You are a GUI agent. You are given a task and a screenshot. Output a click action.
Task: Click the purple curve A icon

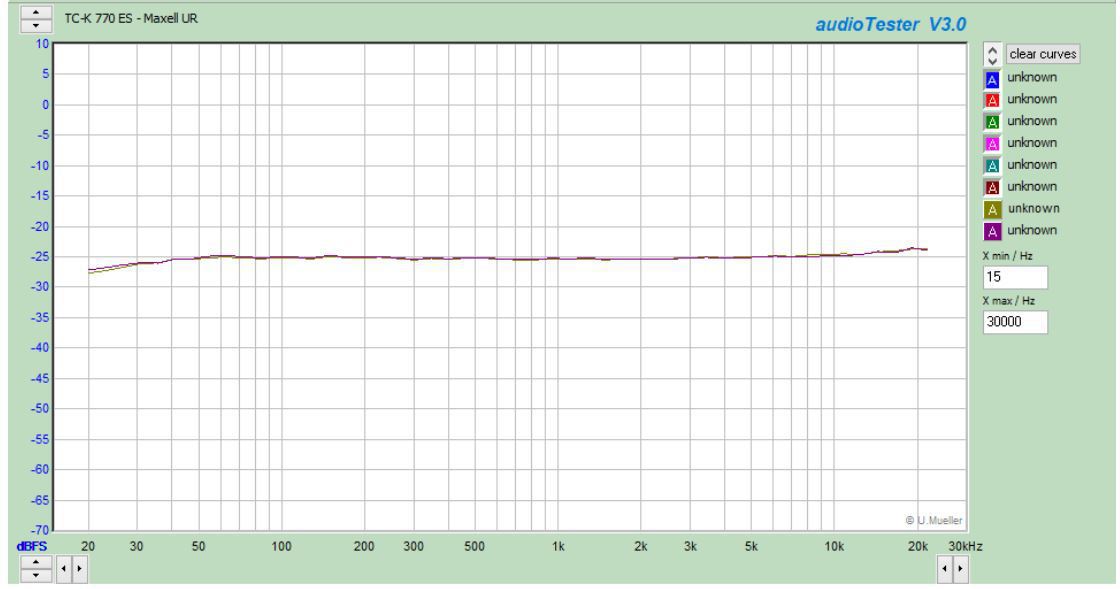coord(992,231)
